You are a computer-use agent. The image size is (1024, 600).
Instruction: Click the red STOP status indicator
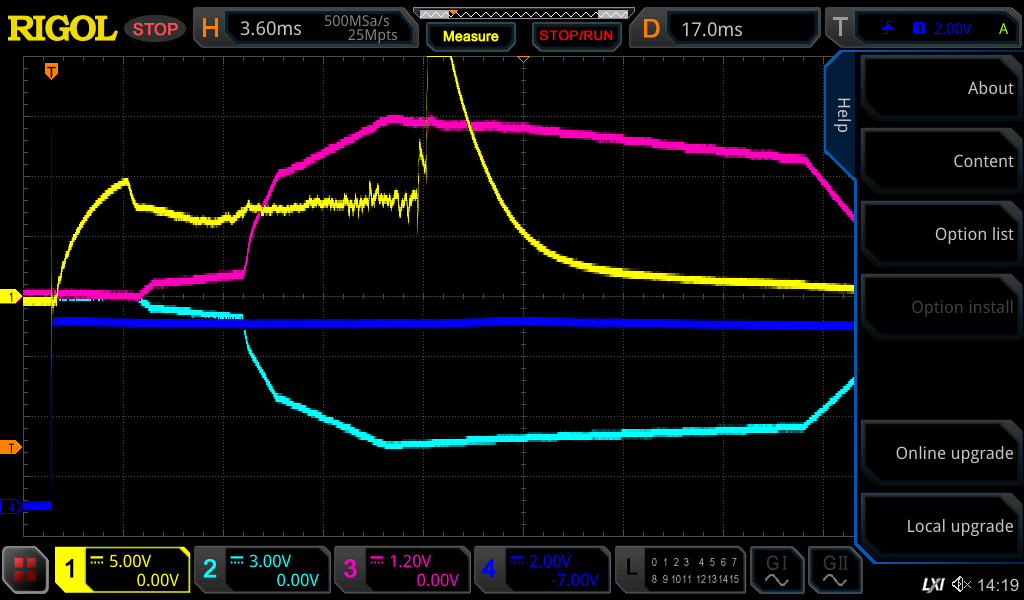pos(154,29)
